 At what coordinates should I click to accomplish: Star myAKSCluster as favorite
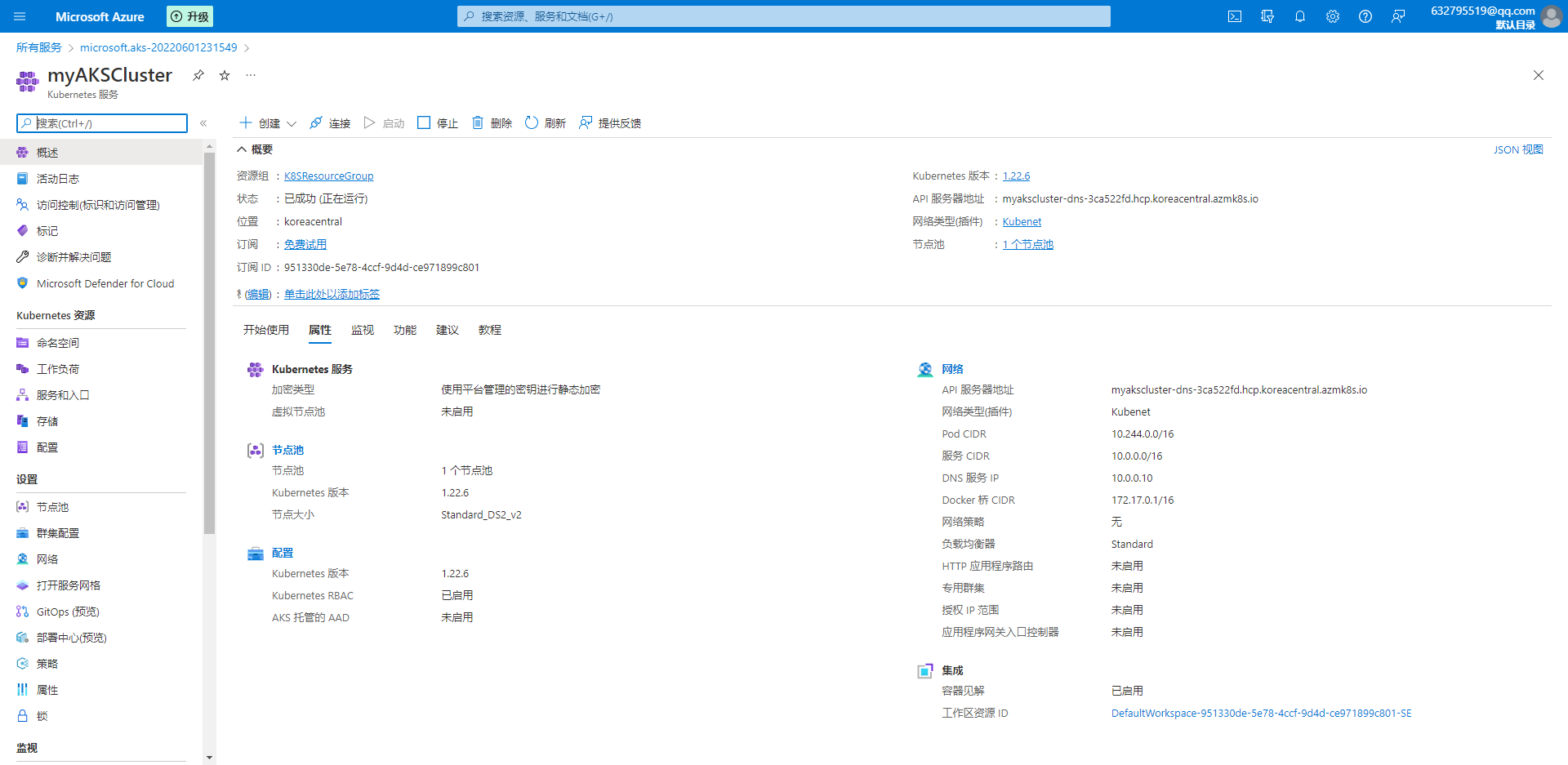click(224, 74)
